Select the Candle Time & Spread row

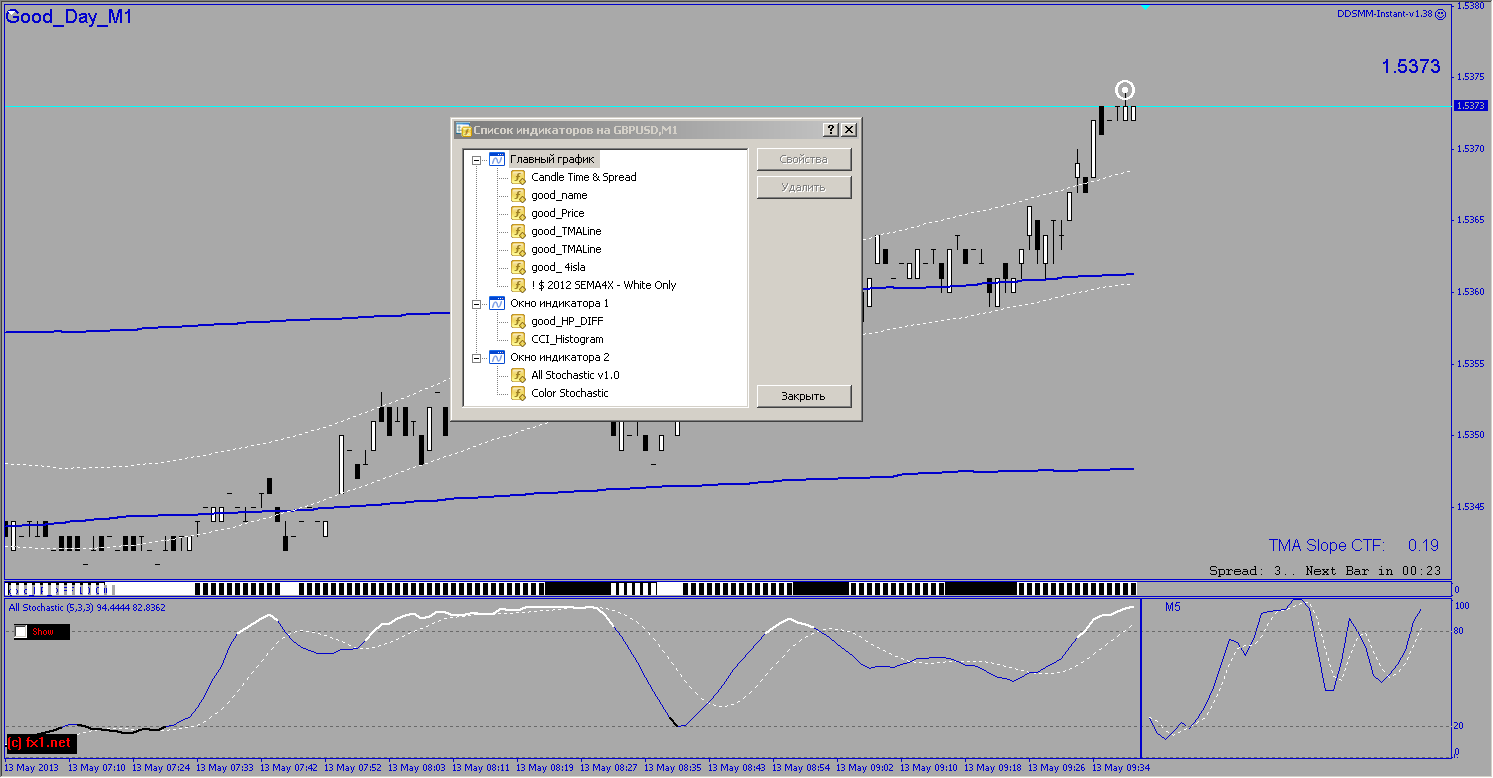click(584, 177)
